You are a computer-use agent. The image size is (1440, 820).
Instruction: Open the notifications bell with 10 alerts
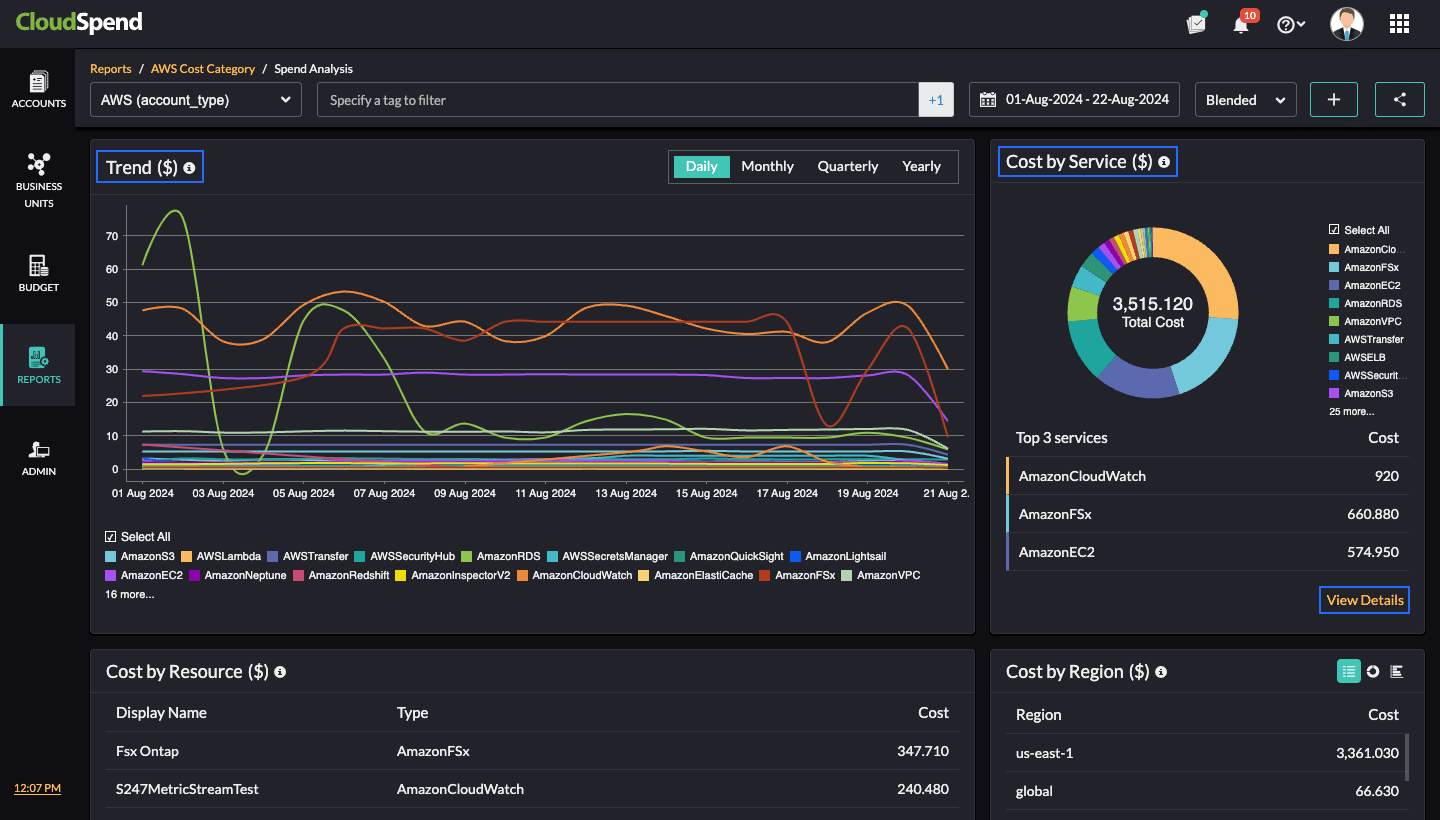click(x=1241, y=25)
